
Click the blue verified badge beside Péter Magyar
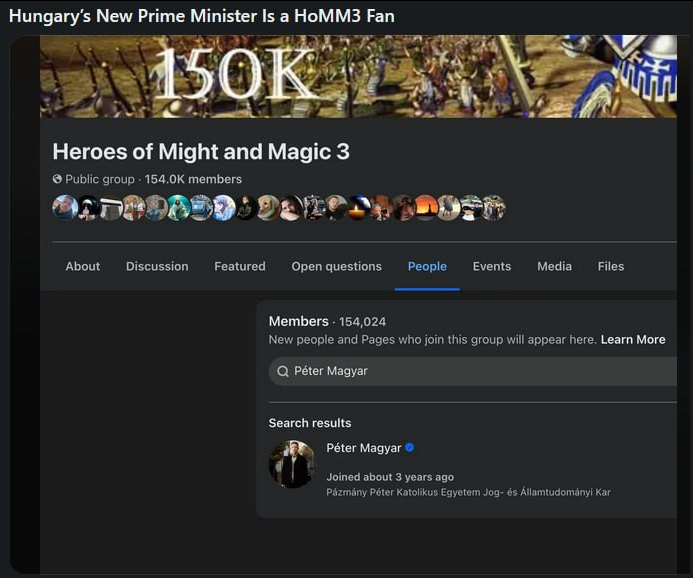409,448
